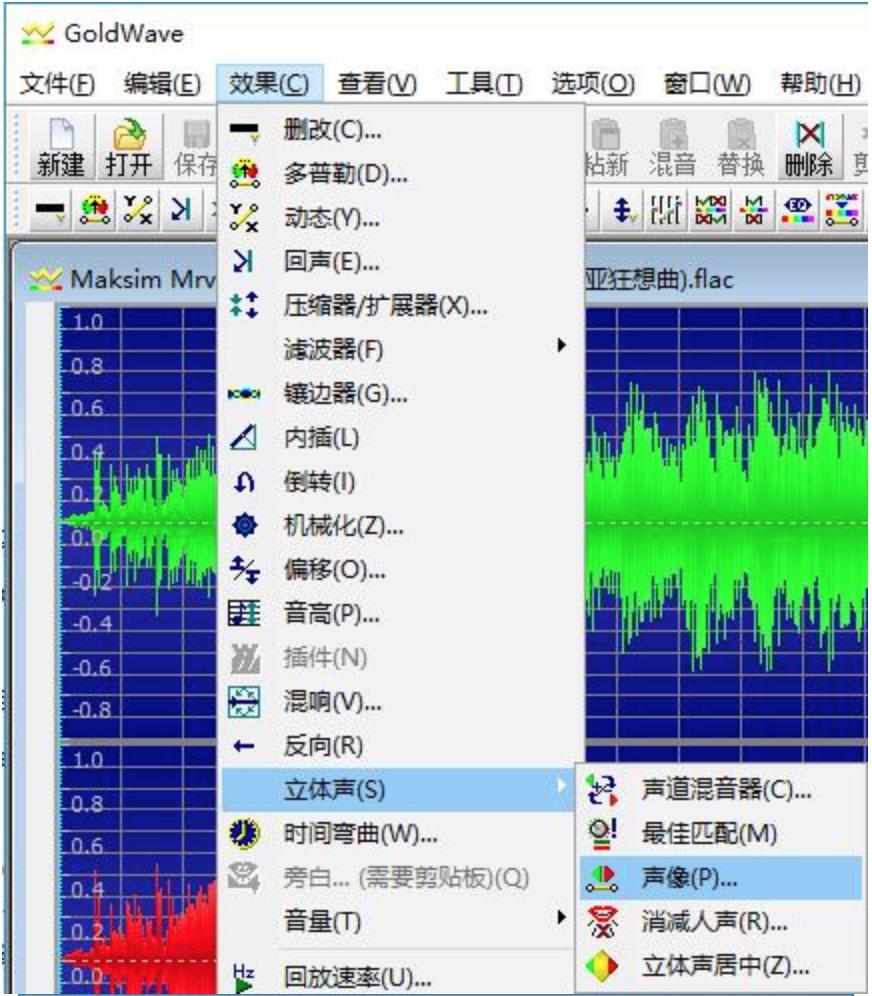The height and width of the screenshot is (996, 872).
Task: Open the 文件(F) menu
Action: 57,83
